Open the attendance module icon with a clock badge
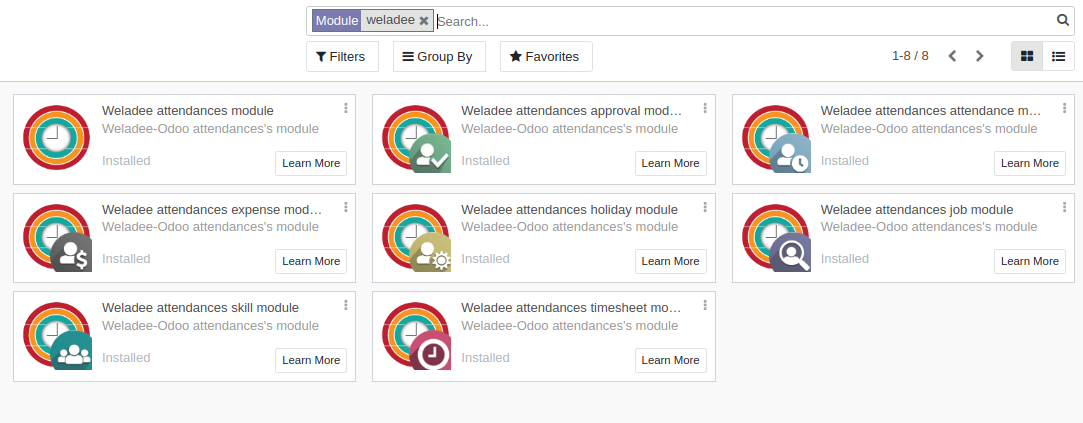The height and width of the screenshot is (423, 1083). coord(776,138)
